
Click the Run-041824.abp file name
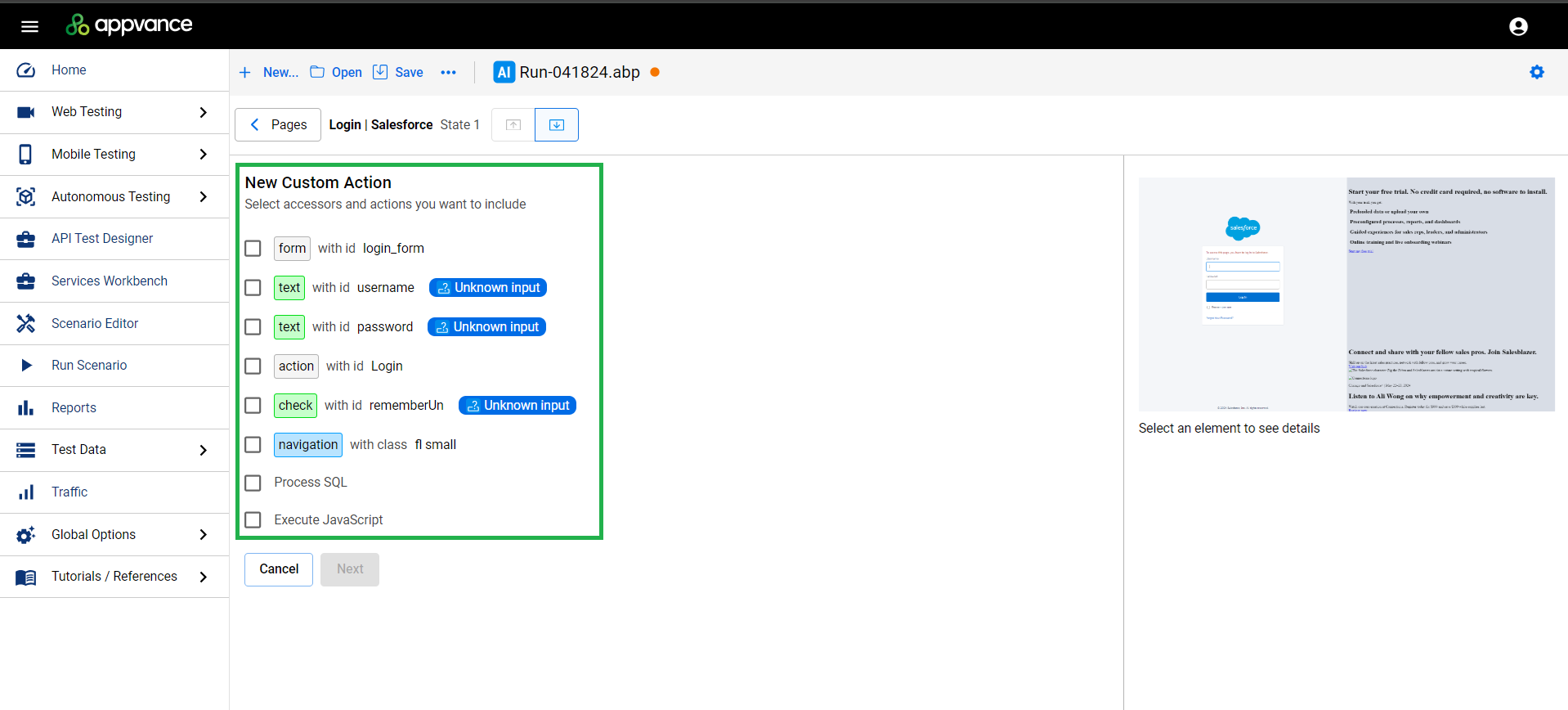click(x=580, y=72)
